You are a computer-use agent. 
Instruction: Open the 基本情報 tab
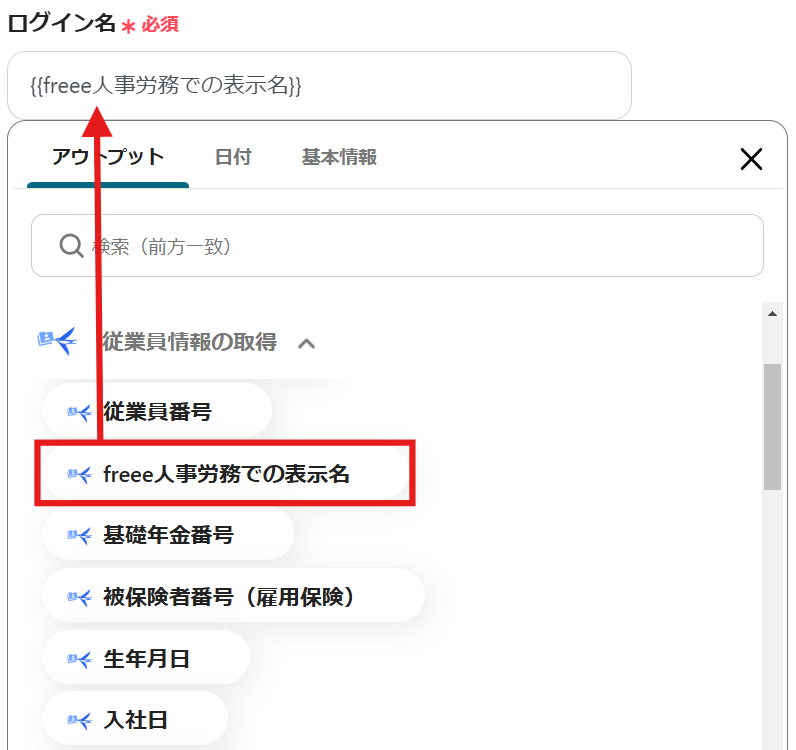coord(339,157)
